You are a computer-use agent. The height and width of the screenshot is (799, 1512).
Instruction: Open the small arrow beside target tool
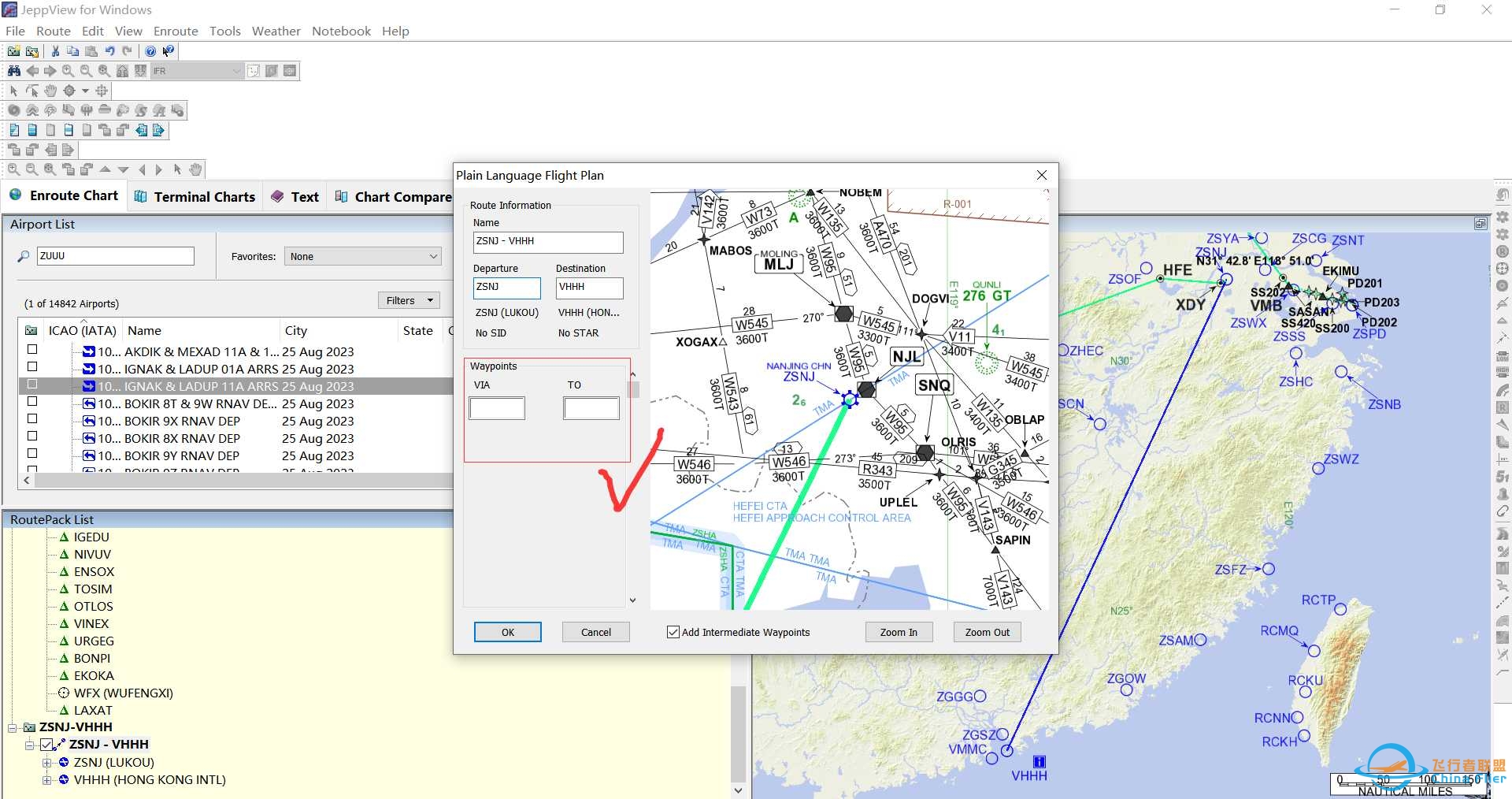click(x=85, y=91)
